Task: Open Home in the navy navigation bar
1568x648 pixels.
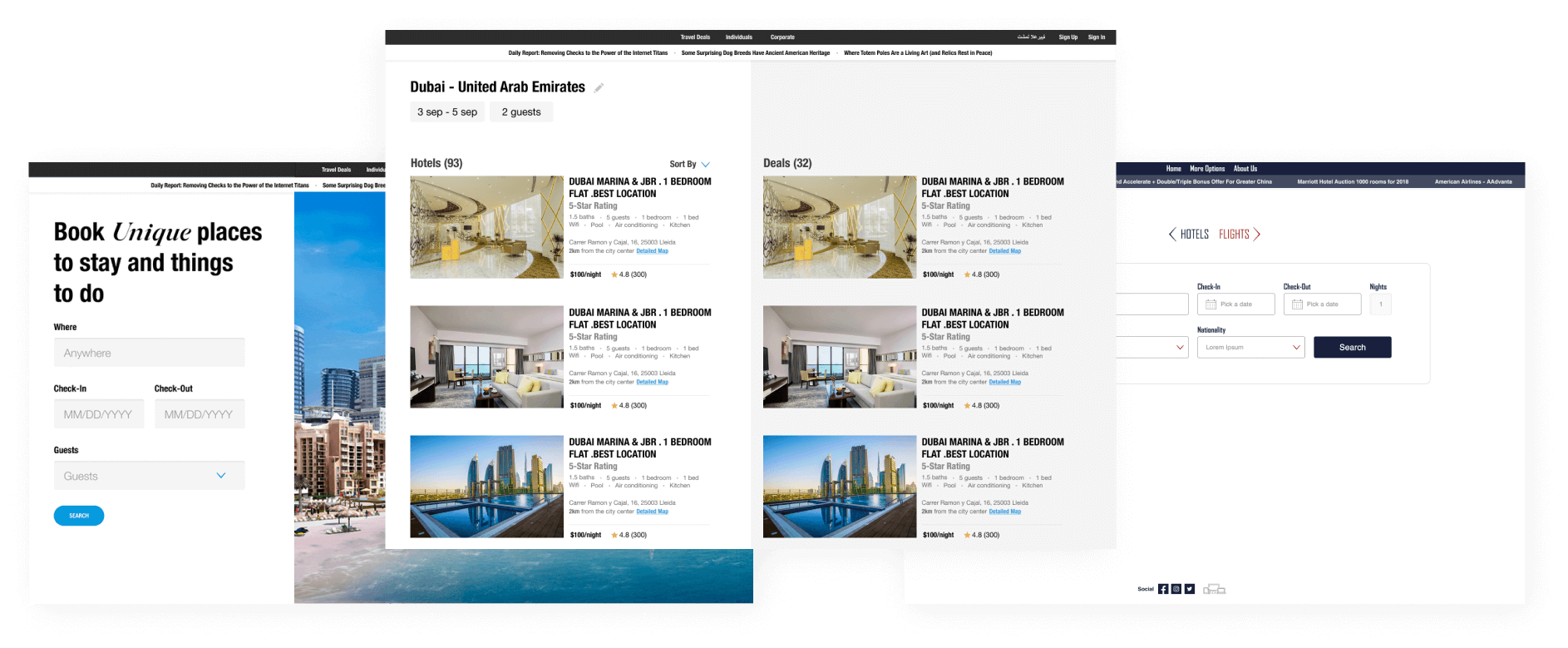Action: click(x=1173, y=169)
